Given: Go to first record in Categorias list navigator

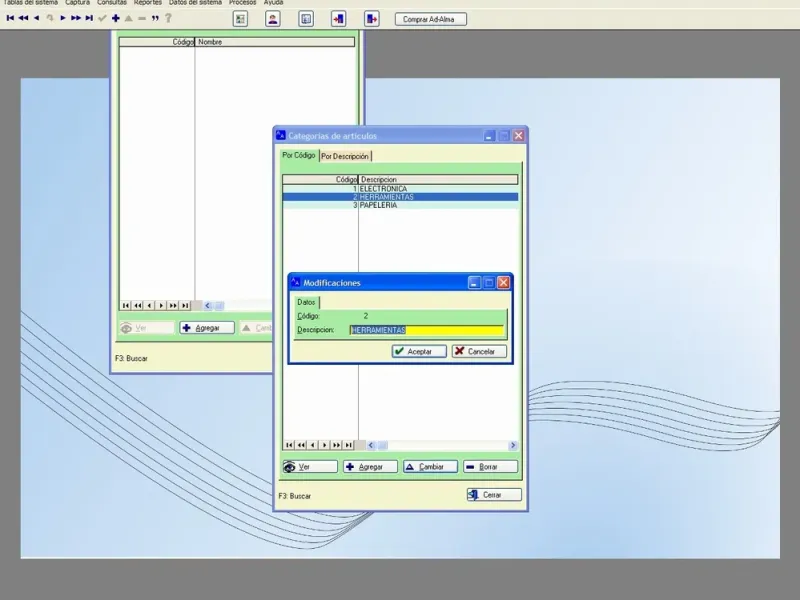Looking at the screenshot, I should (289, 445).
